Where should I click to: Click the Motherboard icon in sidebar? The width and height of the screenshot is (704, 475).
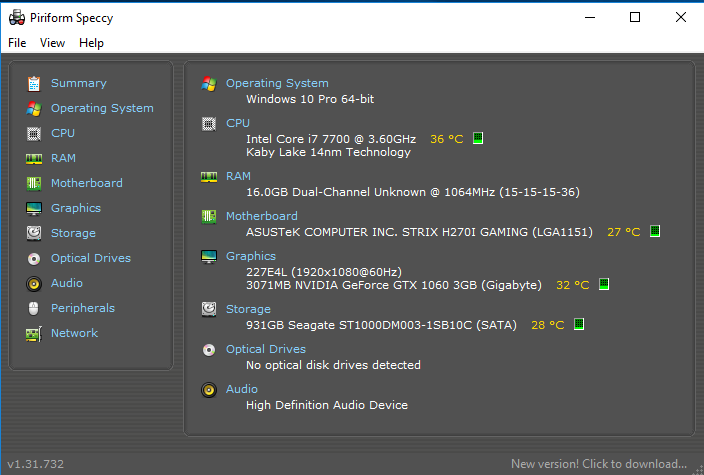pyautogui.click(x=34, y=184)
